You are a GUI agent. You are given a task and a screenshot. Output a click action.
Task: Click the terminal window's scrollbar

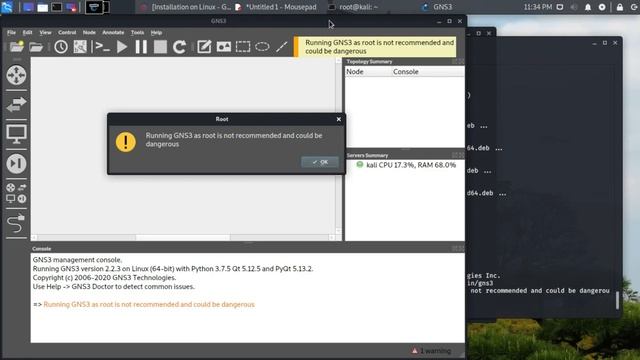click(x=617, y=300)
